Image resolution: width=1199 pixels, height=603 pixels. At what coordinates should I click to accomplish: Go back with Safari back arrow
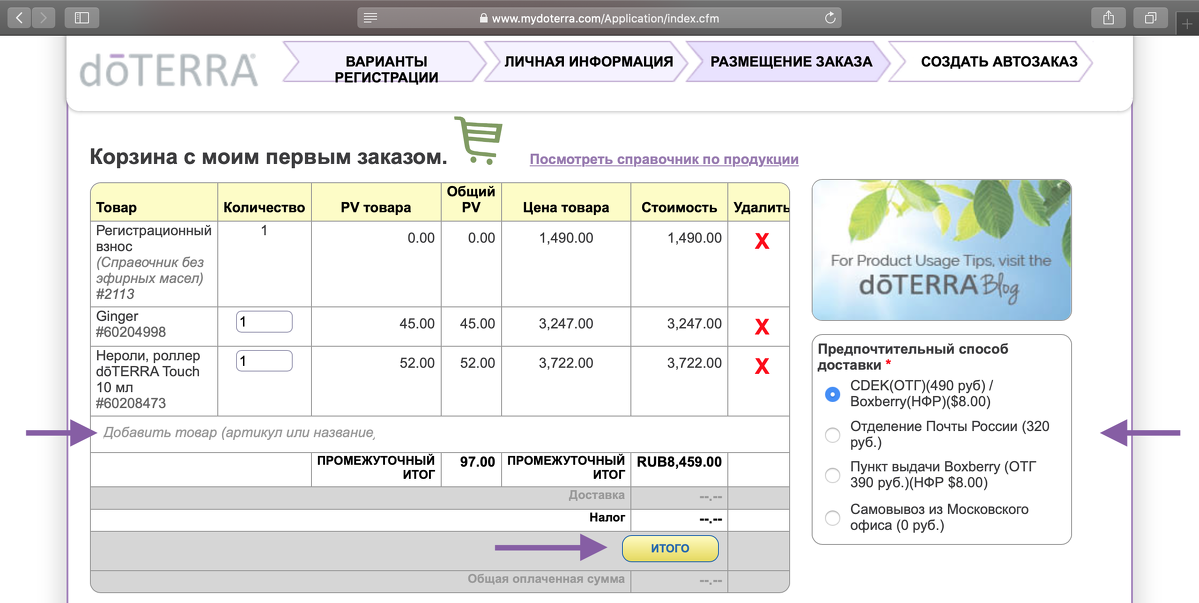(19, 18)
